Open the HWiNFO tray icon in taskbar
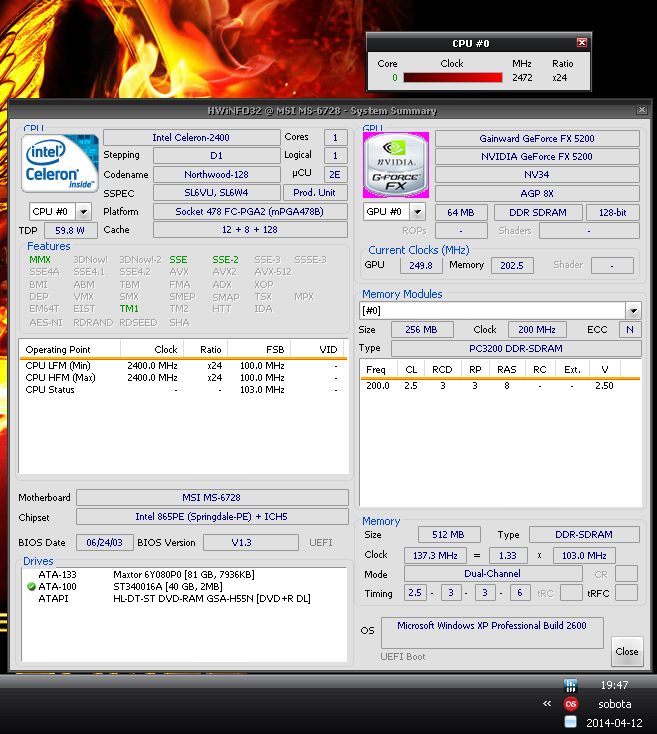This screenshot has width=657, height=734. pos(570,685)
